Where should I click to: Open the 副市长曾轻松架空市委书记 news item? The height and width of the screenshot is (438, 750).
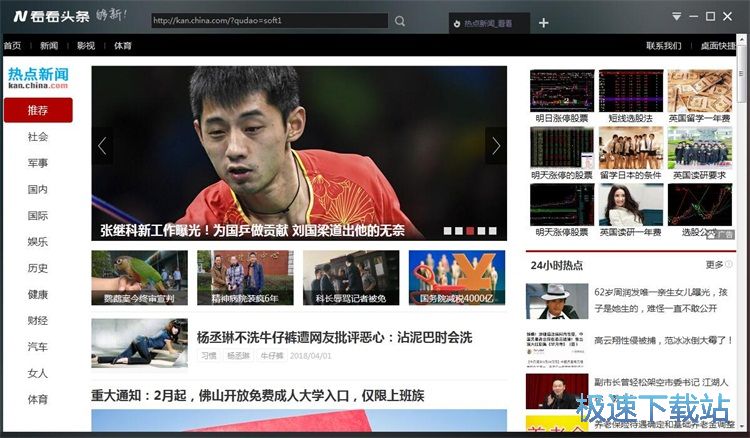point(661,382)
